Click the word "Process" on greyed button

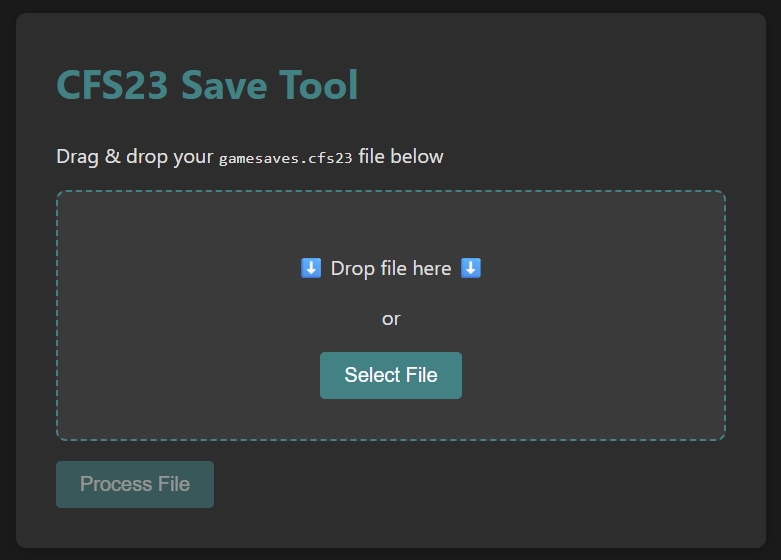116,484
